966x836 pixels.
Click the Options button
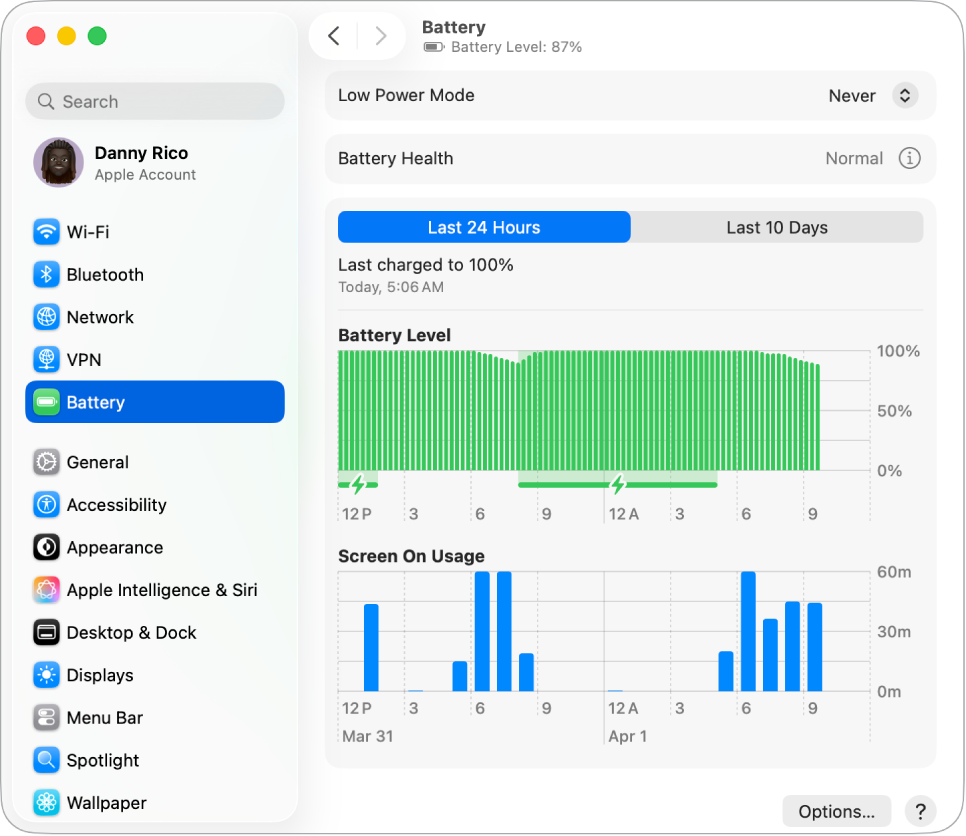(837, 811)
